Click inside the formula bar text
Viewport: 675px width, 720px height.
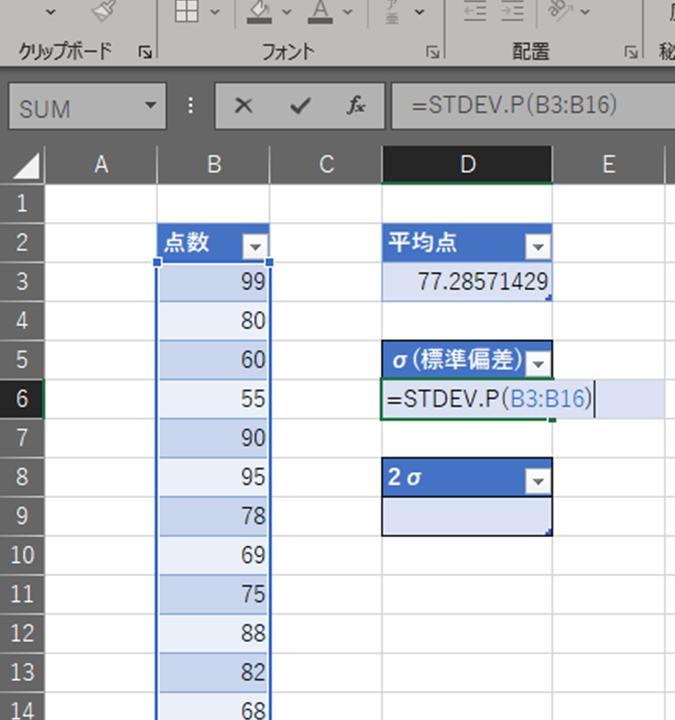pos(520,106)
